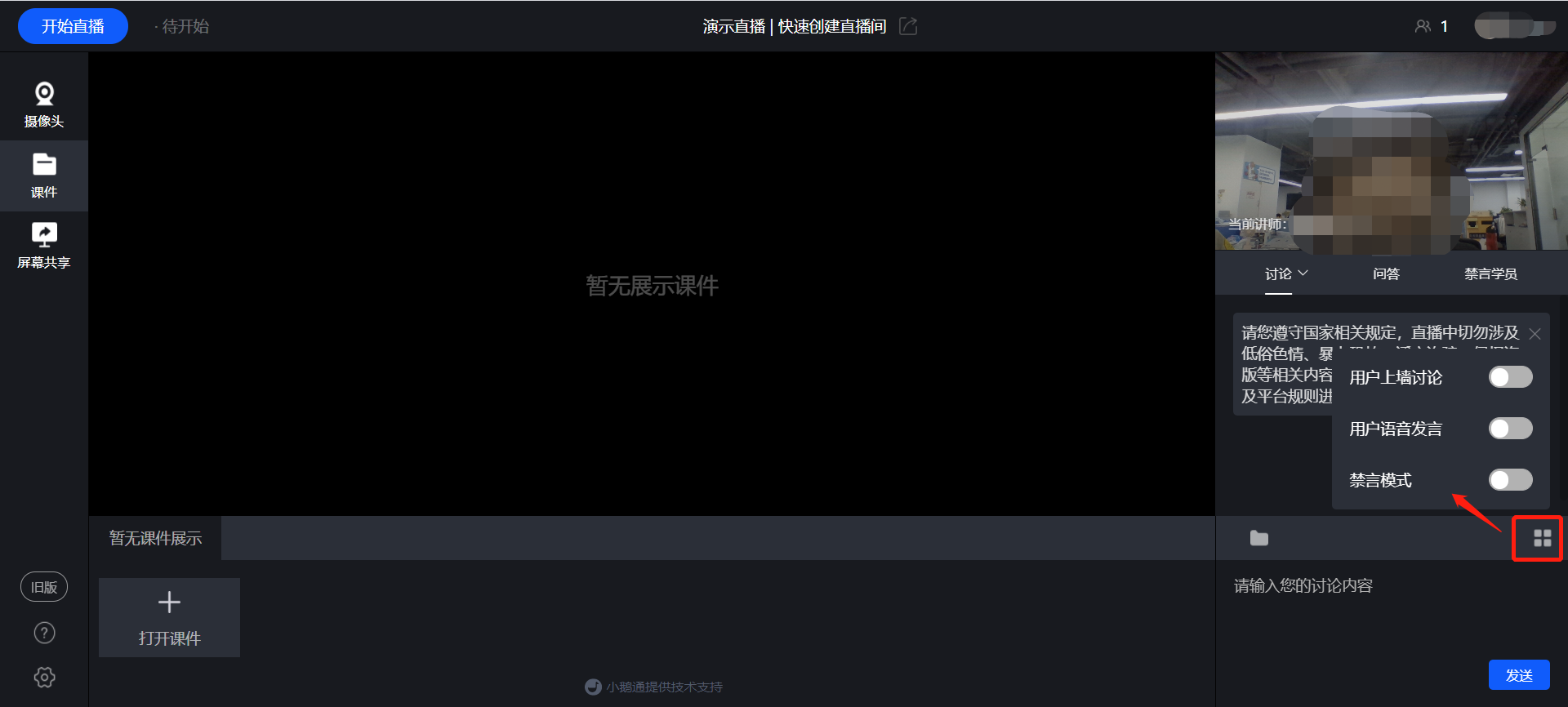Toggle 用户上墙讨论 switch
This screenshot has height=707, width=1568.
(1510, 376)
